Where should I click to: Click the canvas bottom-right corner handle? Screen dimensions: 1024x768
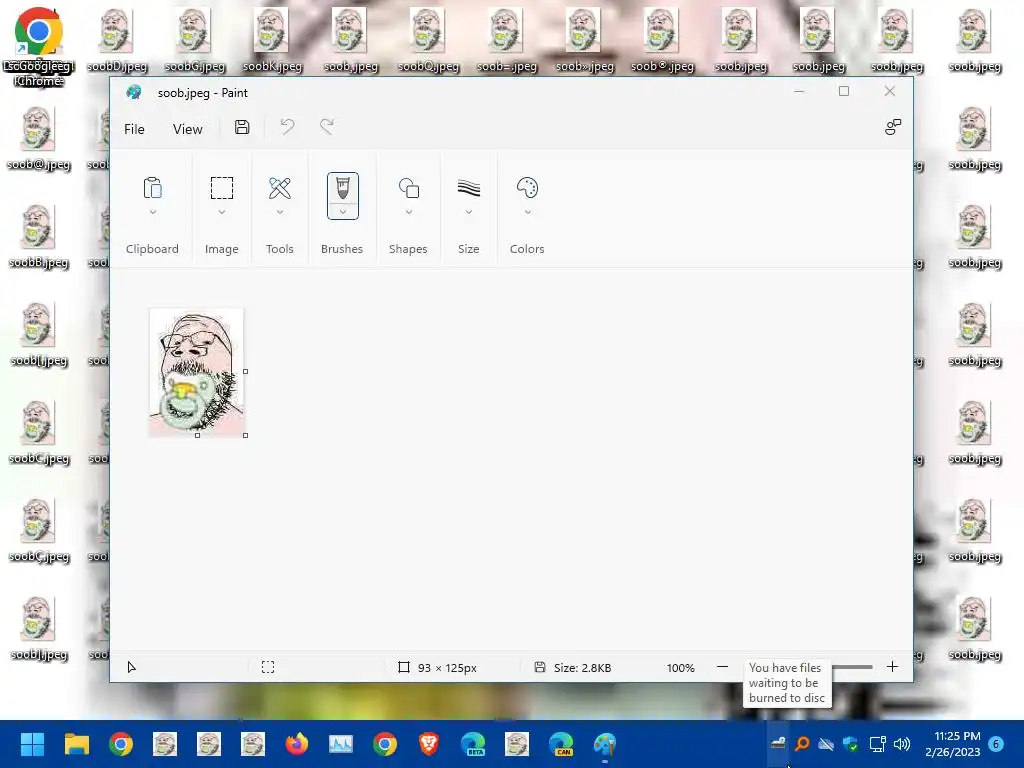pyautogui.click(x=246, y=436)
